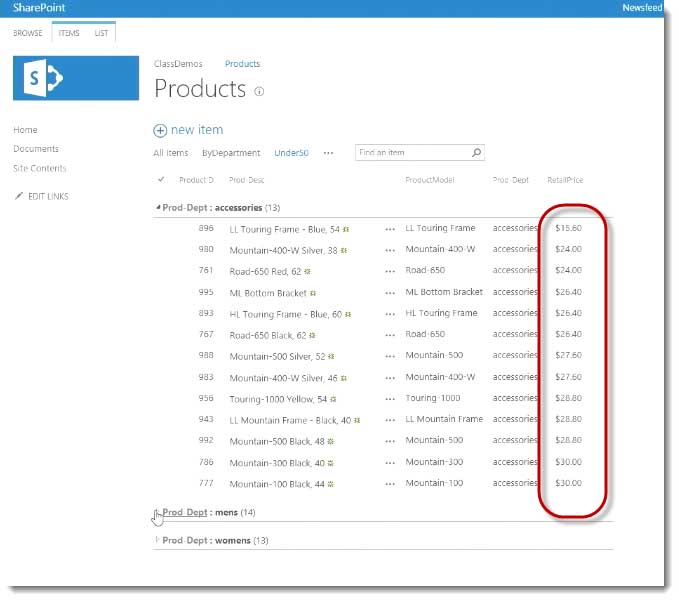679x601 pixels.
Task: Toggle the select-all checkmark in list header
Action: pyautogui.click(x=161, y=179)
